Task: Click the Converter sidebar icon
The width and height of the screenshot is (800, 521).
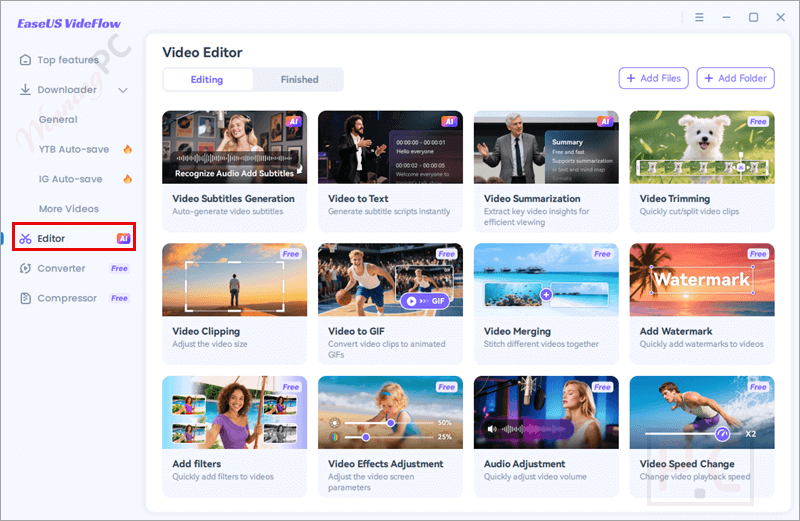Action: (25, 269)
